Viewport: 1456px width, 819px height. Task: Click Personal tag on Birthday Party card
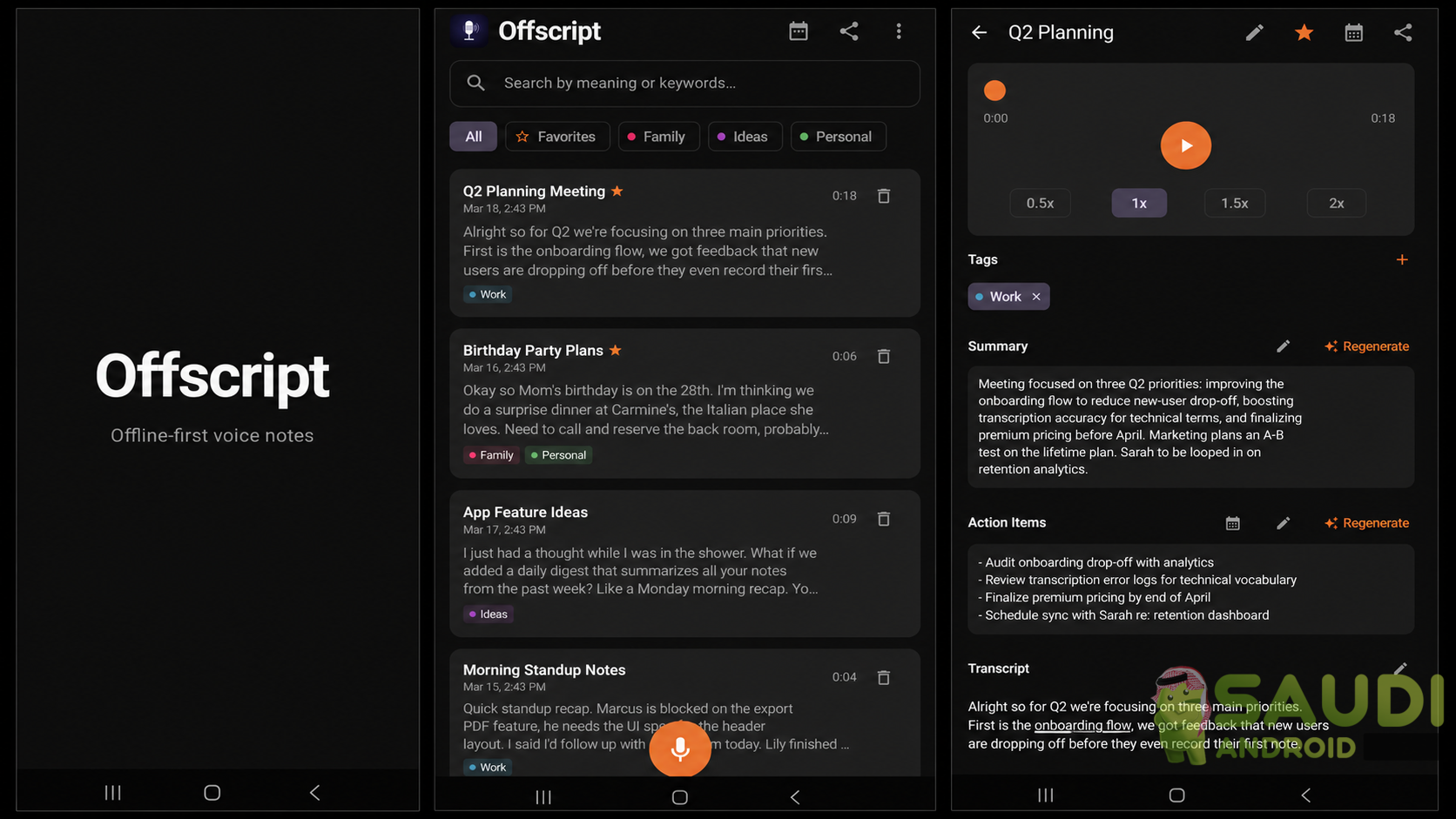coord(558,455)
